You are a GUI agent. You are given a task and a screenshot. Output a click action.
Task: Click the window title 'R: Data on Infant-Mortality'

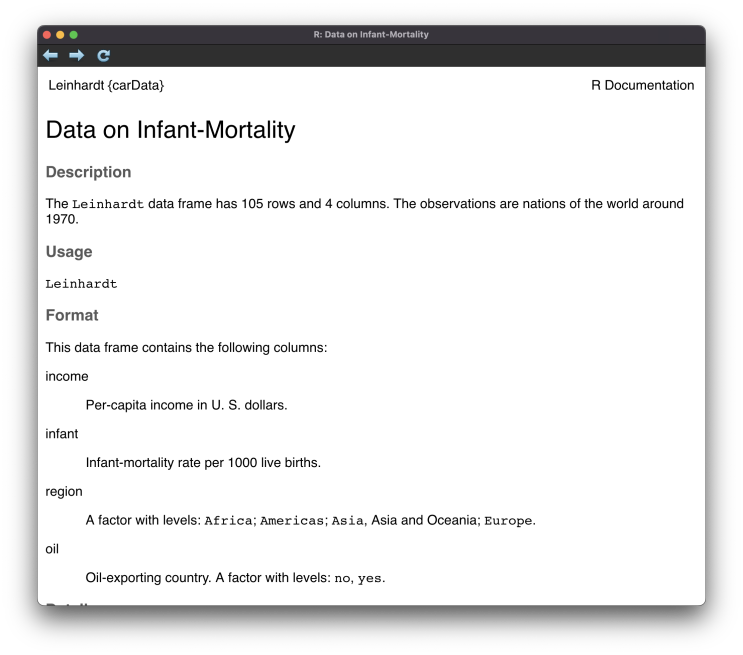coord(371,35)
